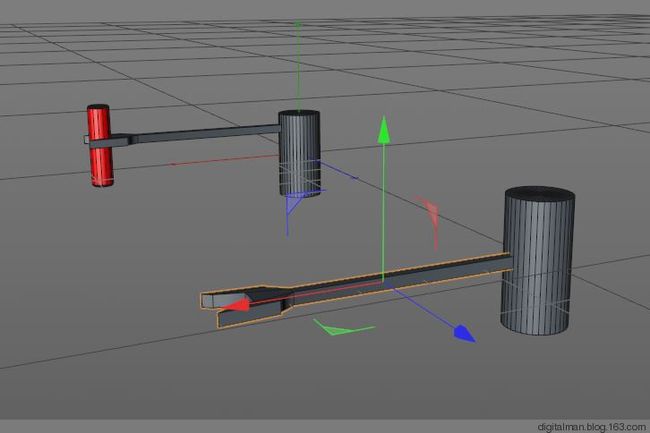Click the green angled plane handle below the bar
The width and height of the screenshot is (650, 433).
click(x=342, y=328)
